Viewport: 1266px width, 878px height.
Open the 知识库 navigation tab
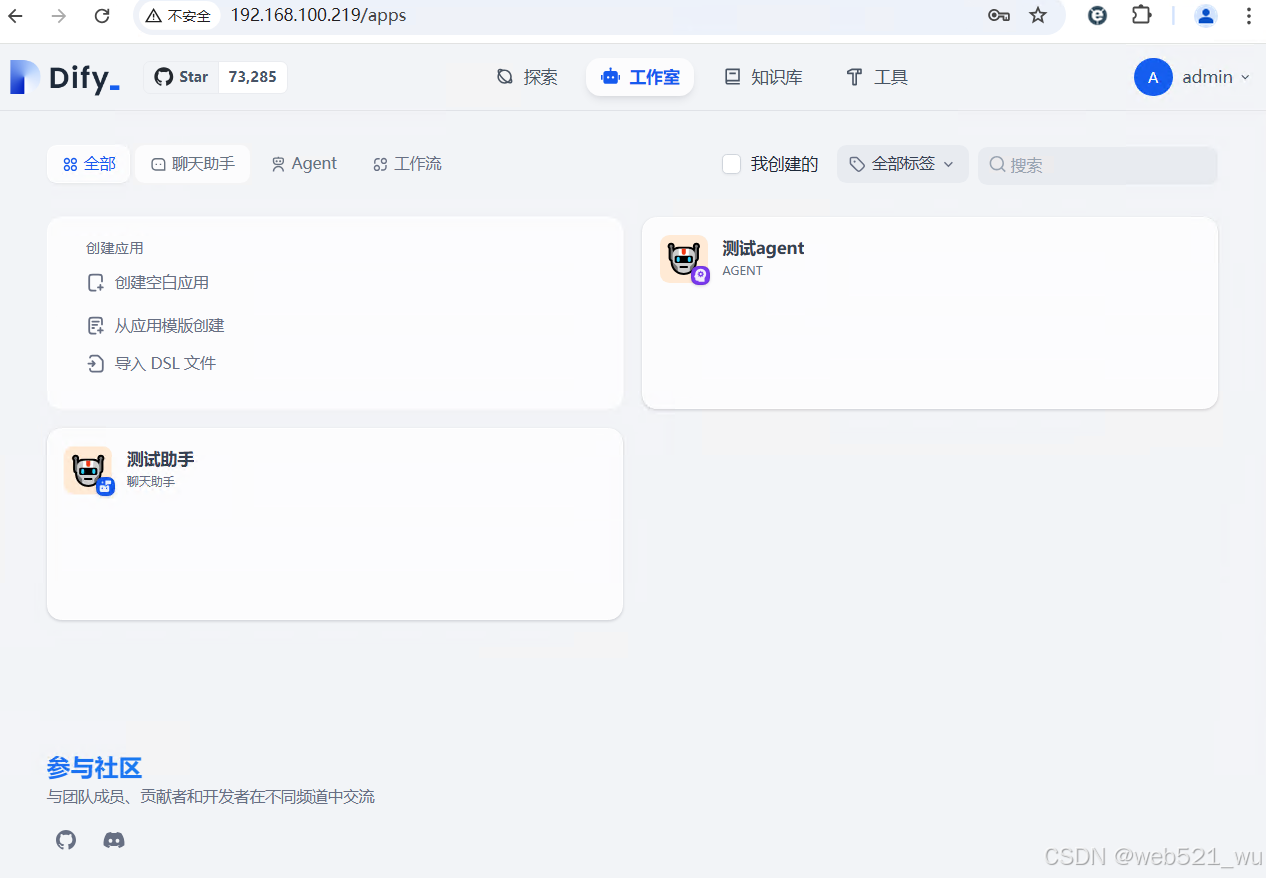763,77
